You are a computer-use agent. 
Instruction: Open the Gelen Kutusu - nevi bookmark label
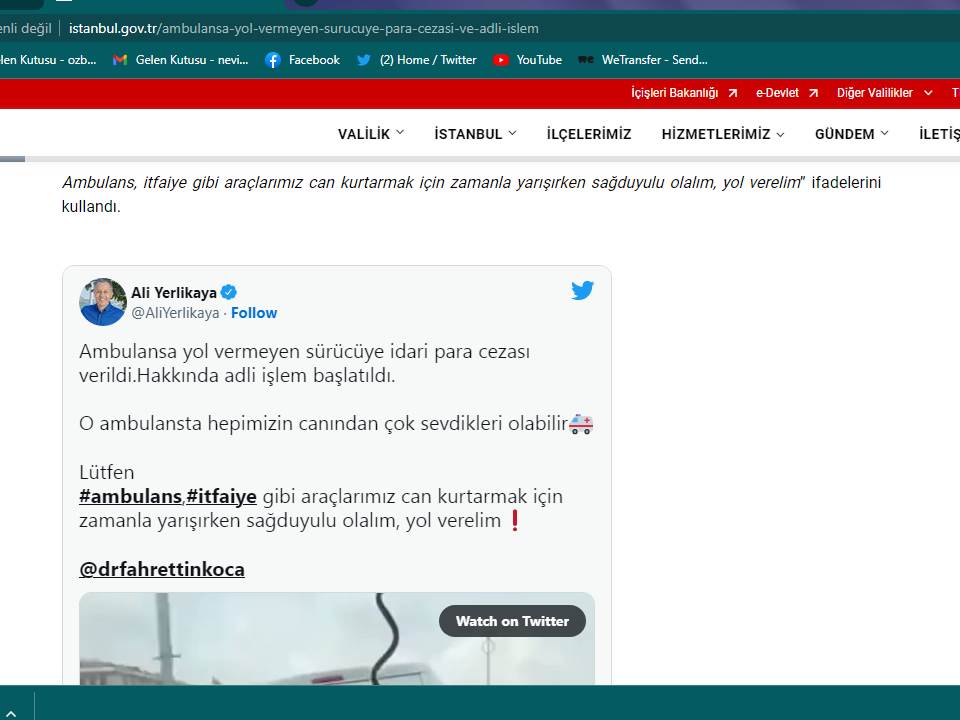click(x=192, y=60)
